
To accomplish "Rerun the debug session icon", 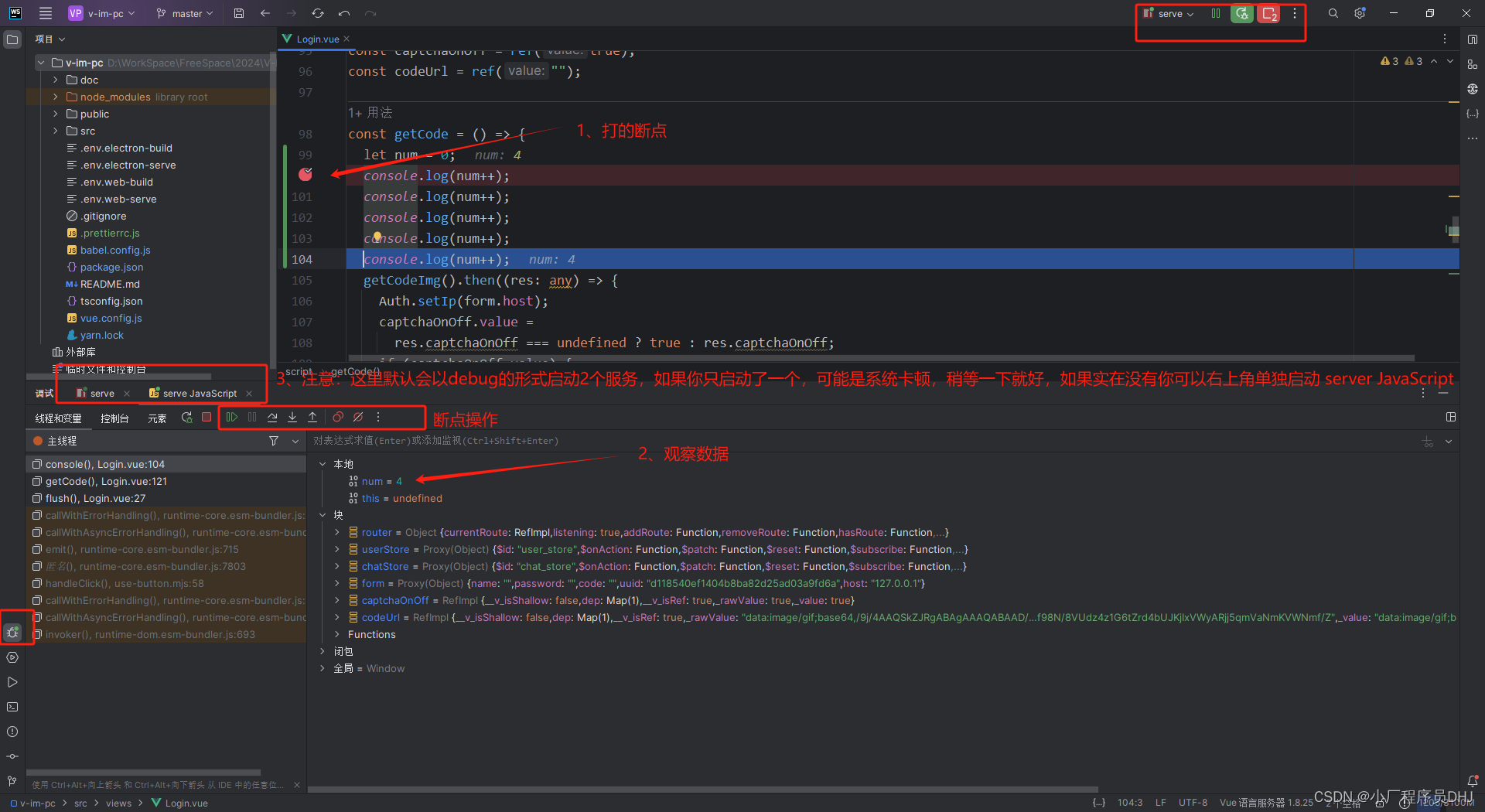I will pyautogui.click(x=186, y=417).
